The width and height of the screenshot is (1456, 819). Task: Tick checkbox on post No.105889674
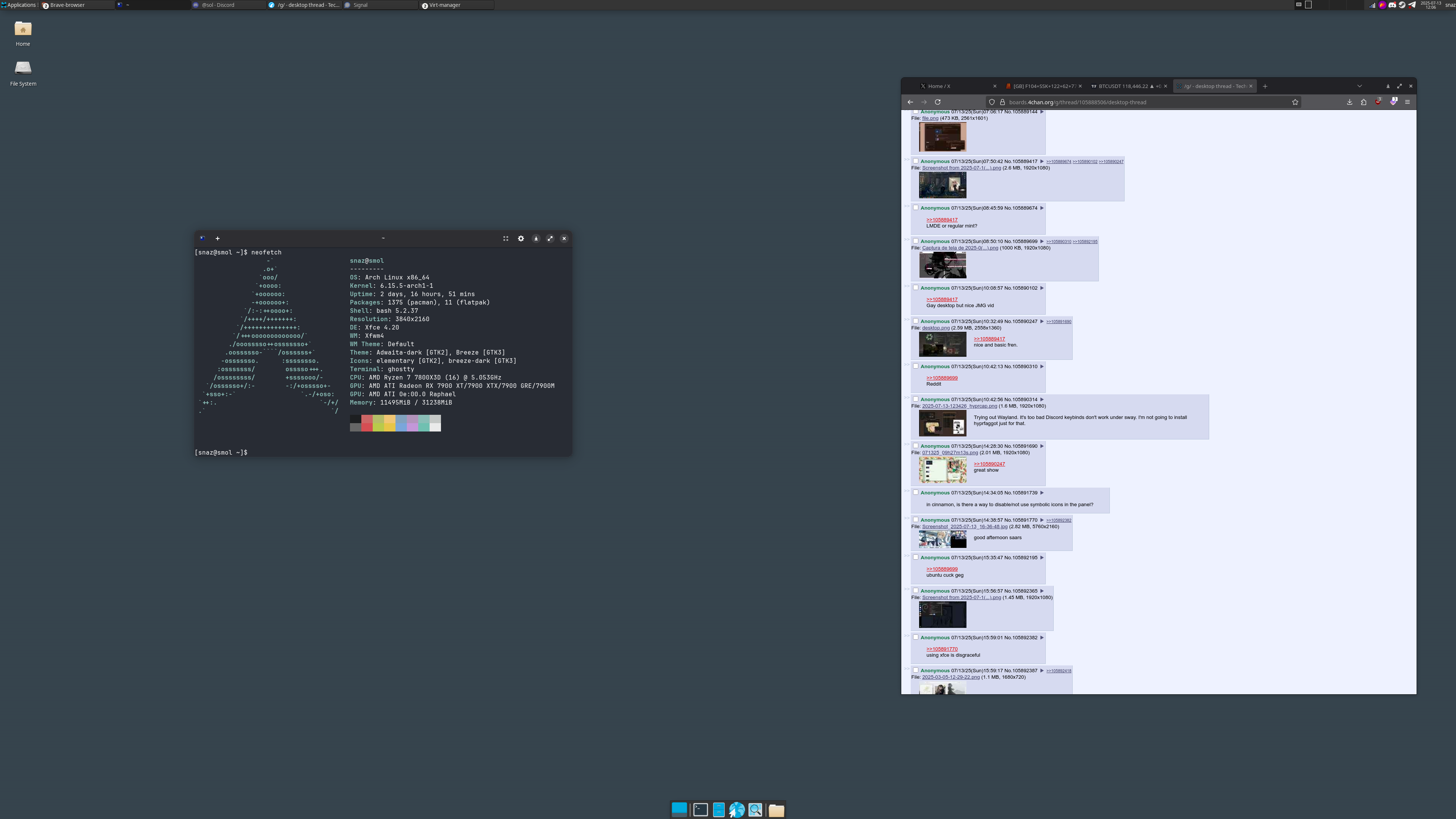point(916,207)
